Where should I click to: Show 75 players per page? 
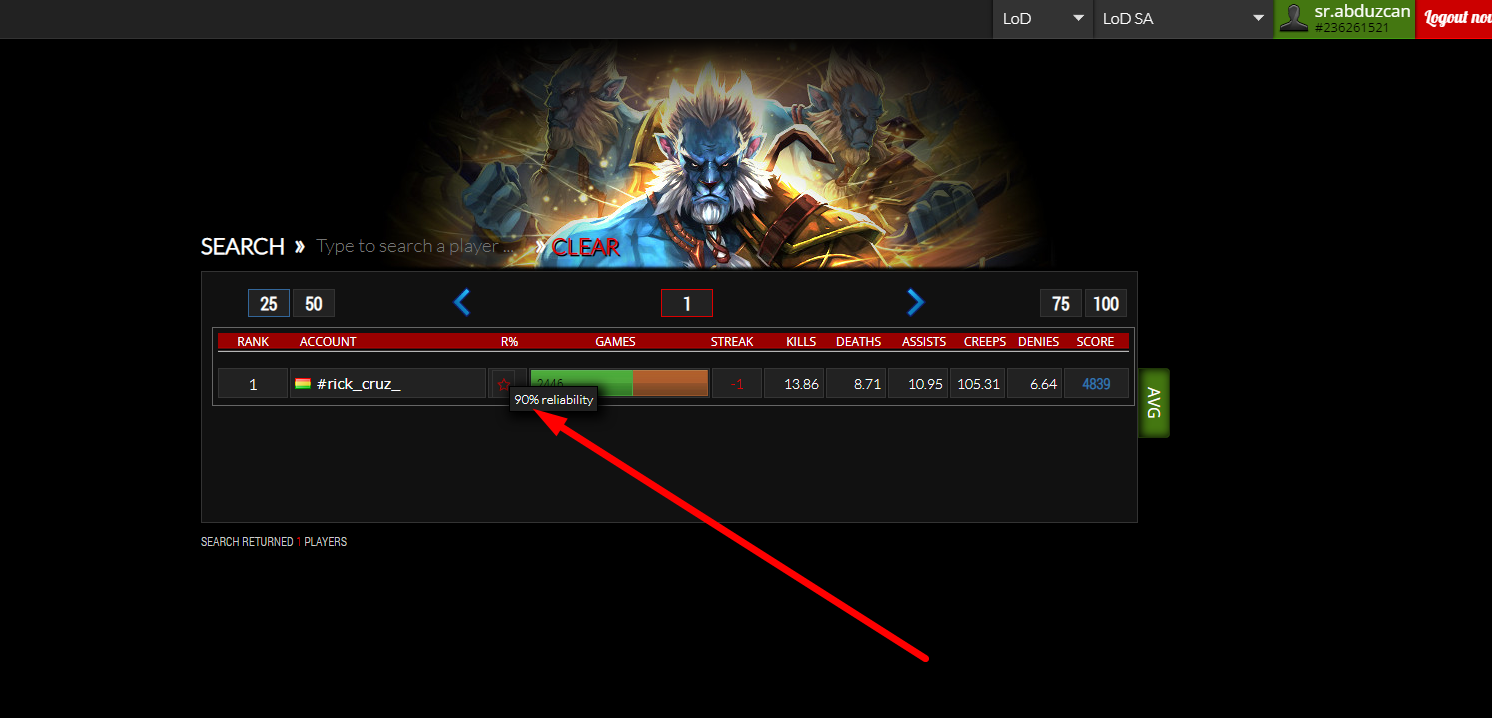1061,303
